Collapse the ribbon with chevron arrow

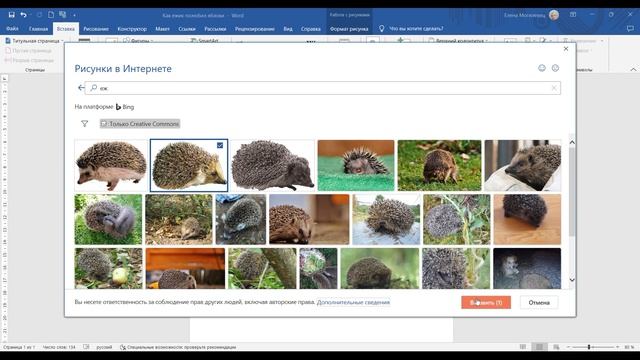pyautogui.click(x=633, y=70)
